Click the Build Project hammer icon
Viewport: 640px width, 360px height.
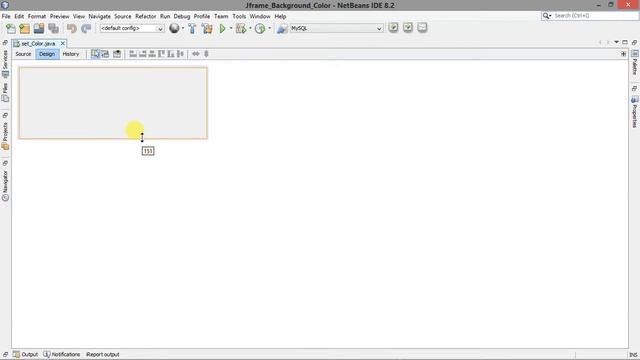[x=192, y=28]
